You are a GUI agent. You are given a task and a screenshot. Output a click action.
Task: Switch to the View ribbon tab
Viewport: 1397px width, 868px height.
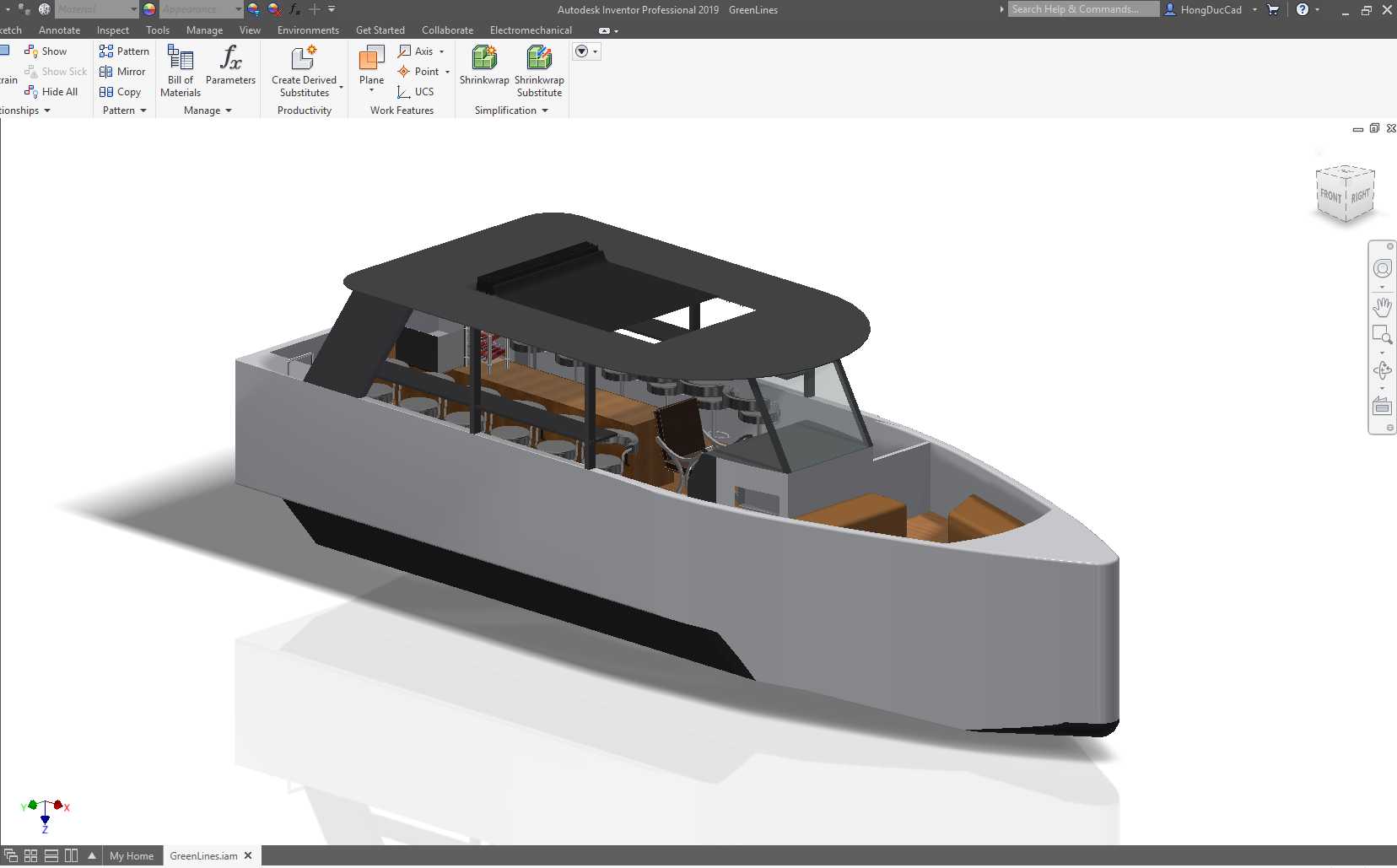[250, 30]
